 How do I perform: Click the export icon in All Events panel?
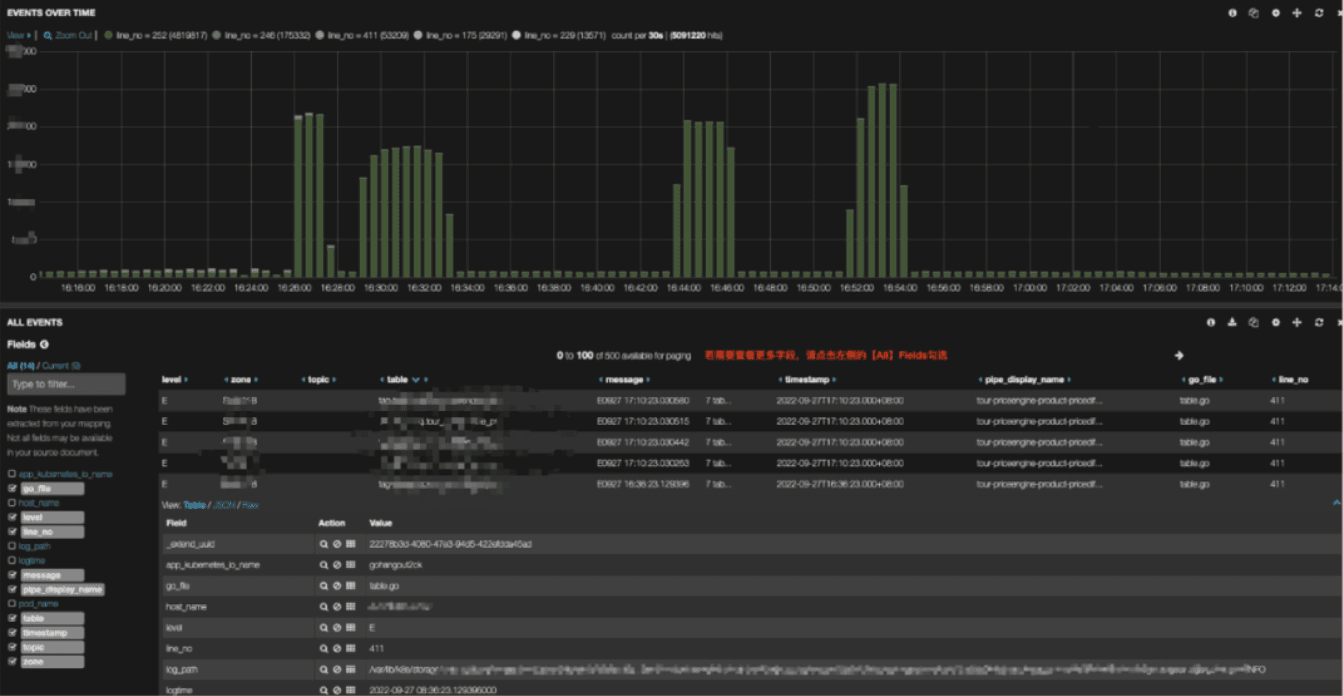(x=1232, y=323)
